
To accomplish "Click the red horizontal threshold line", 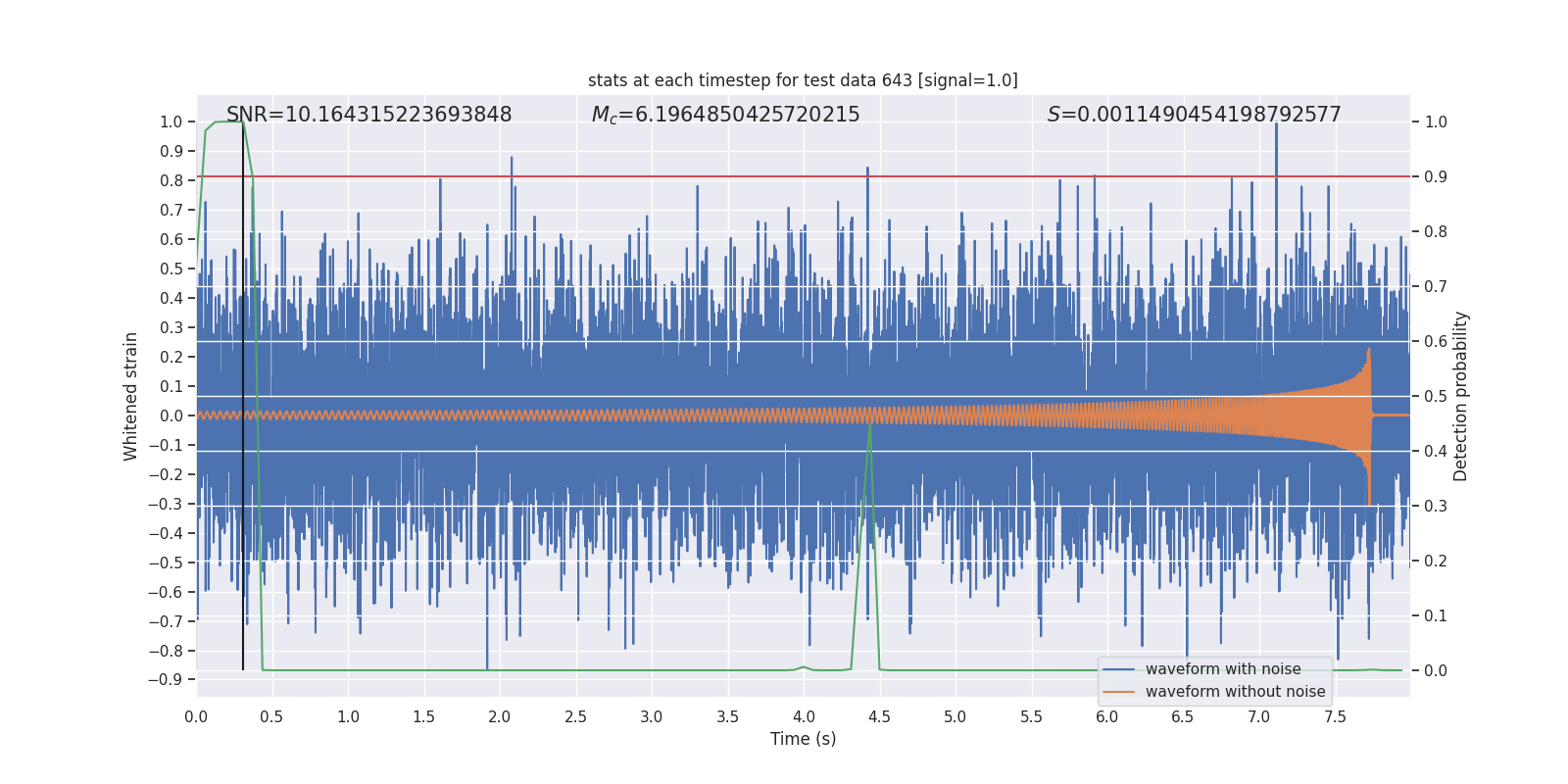I will pyautogui.click(x=803, y=176).
